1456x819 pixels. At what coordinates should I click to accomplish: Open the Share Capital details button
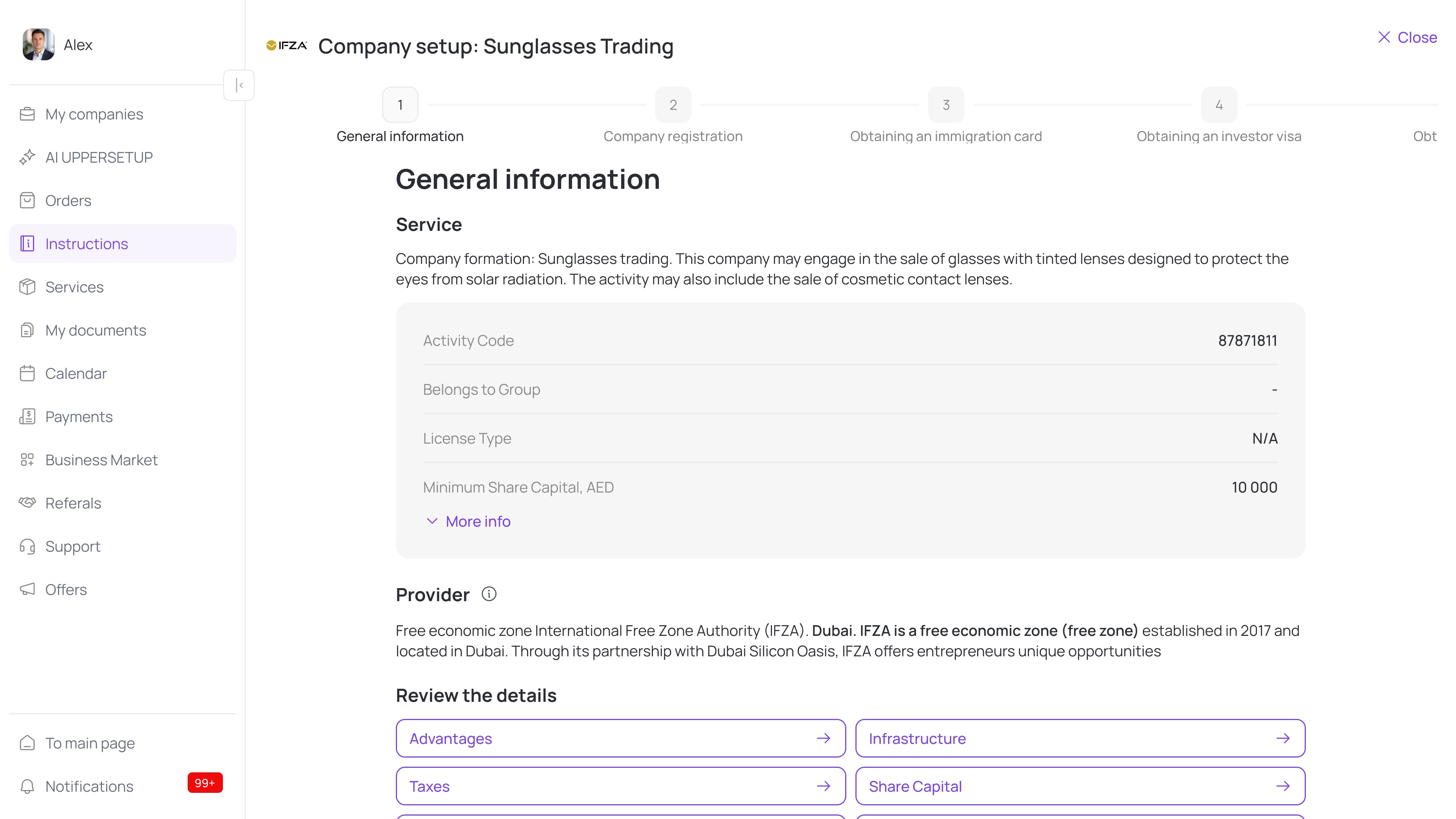[x=1080, y=786]
